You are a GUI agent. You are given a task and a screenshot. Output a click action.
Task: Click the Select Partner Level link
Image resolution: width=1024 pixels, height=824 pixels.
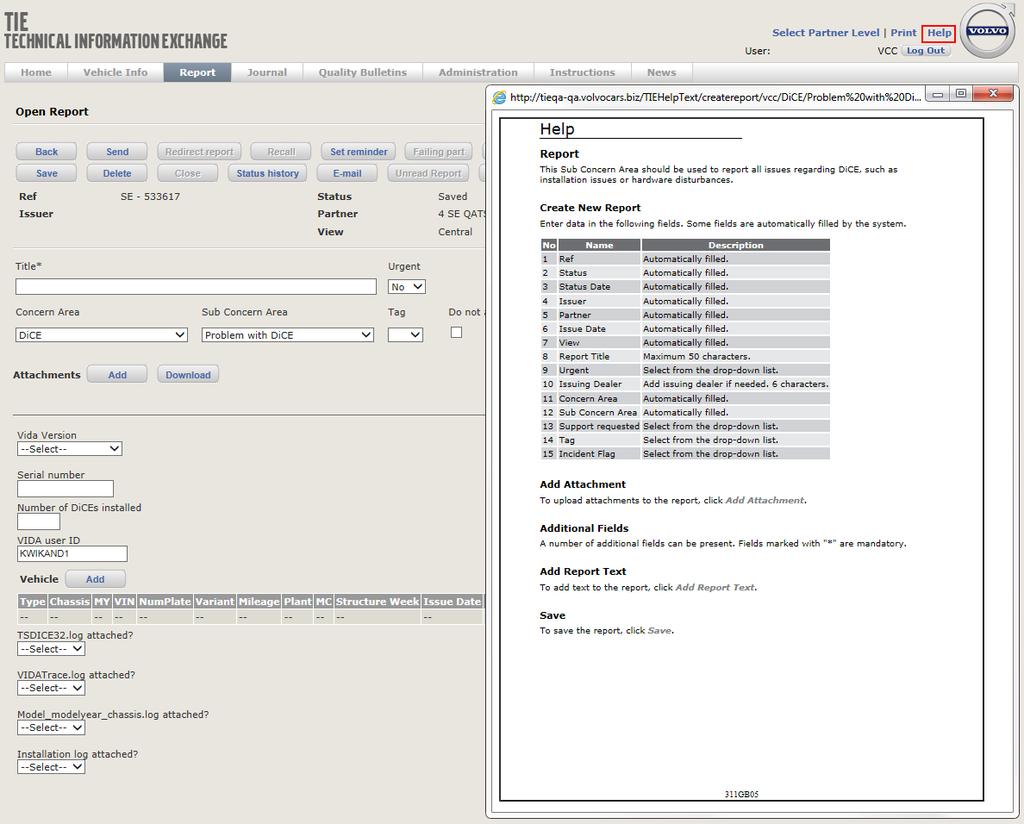click(825, 33)
